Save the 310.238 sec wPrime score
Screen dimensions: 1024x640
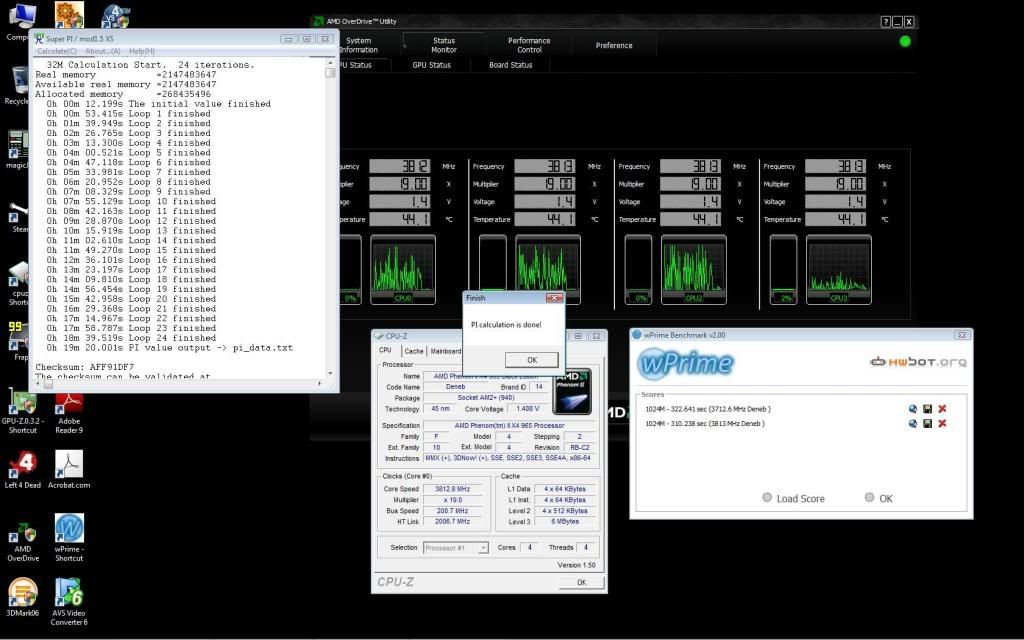tap(927, 423)
